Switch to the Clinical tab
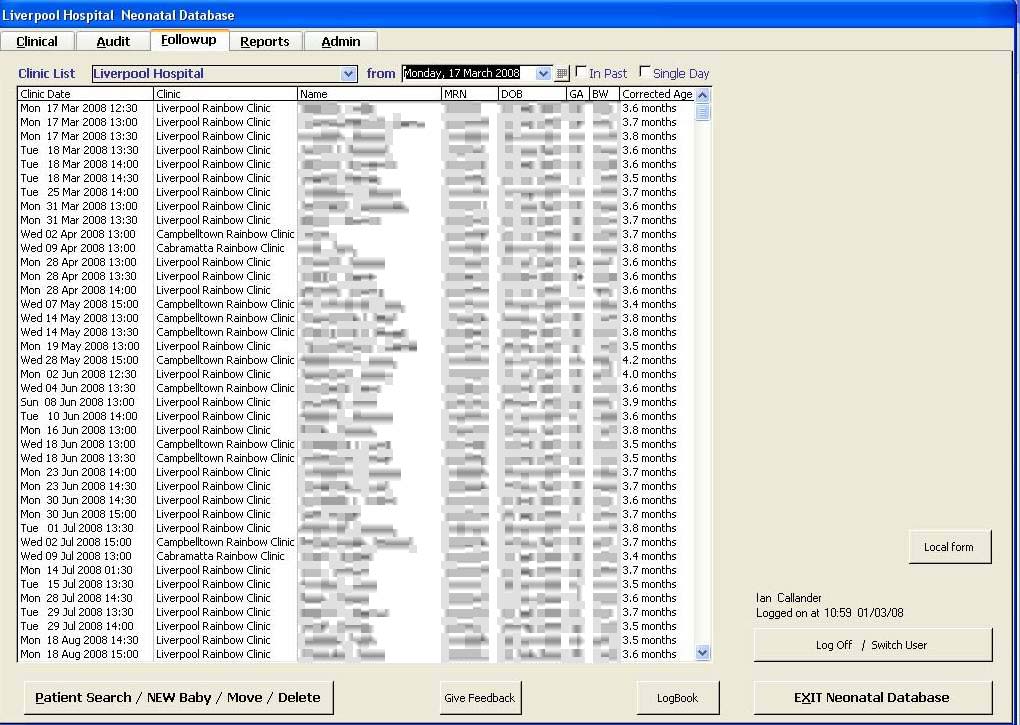 tap(37, 42)
